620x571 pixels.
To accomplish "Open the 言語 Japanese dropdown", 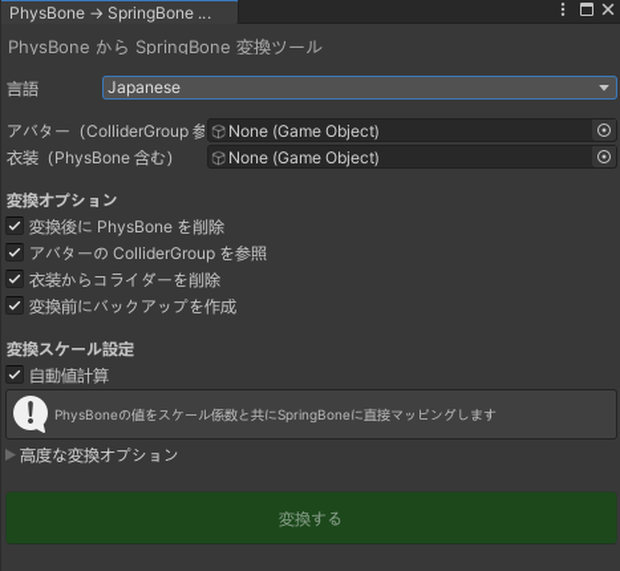I will pyautogui.click(x=359, y=87).
